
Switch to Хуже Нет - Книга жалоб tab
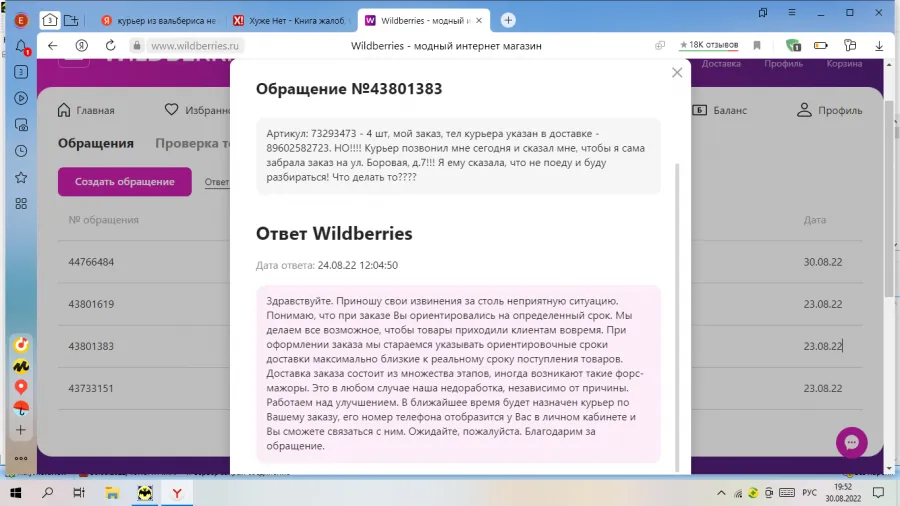point(292,20)
